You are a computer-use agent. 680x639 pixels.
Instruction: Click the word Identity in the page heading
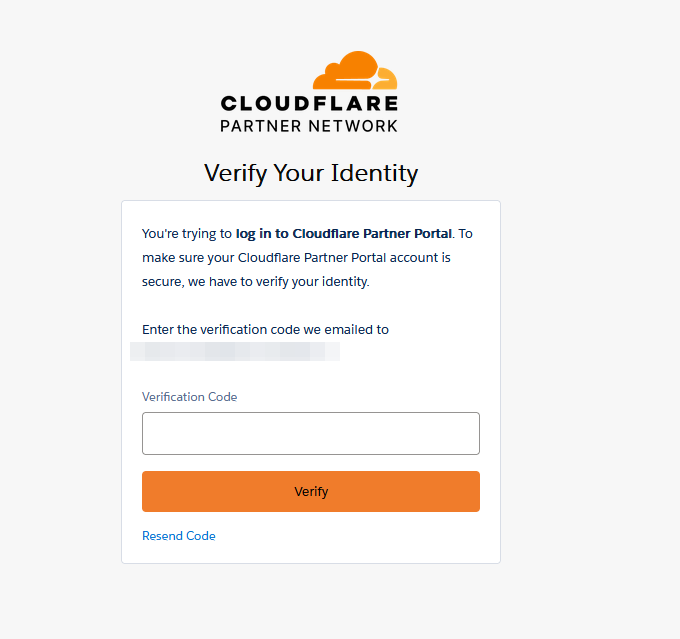point(376,173)
